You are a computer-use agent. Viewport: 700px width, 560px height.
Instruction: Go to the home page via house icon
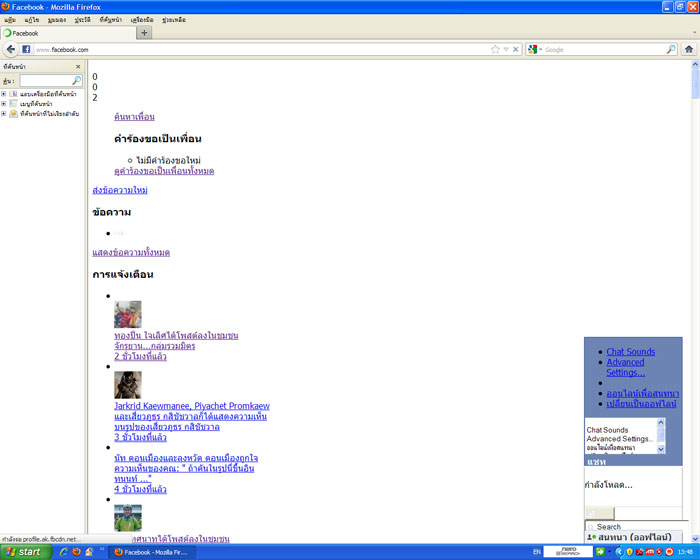click(x=689, y=49)
